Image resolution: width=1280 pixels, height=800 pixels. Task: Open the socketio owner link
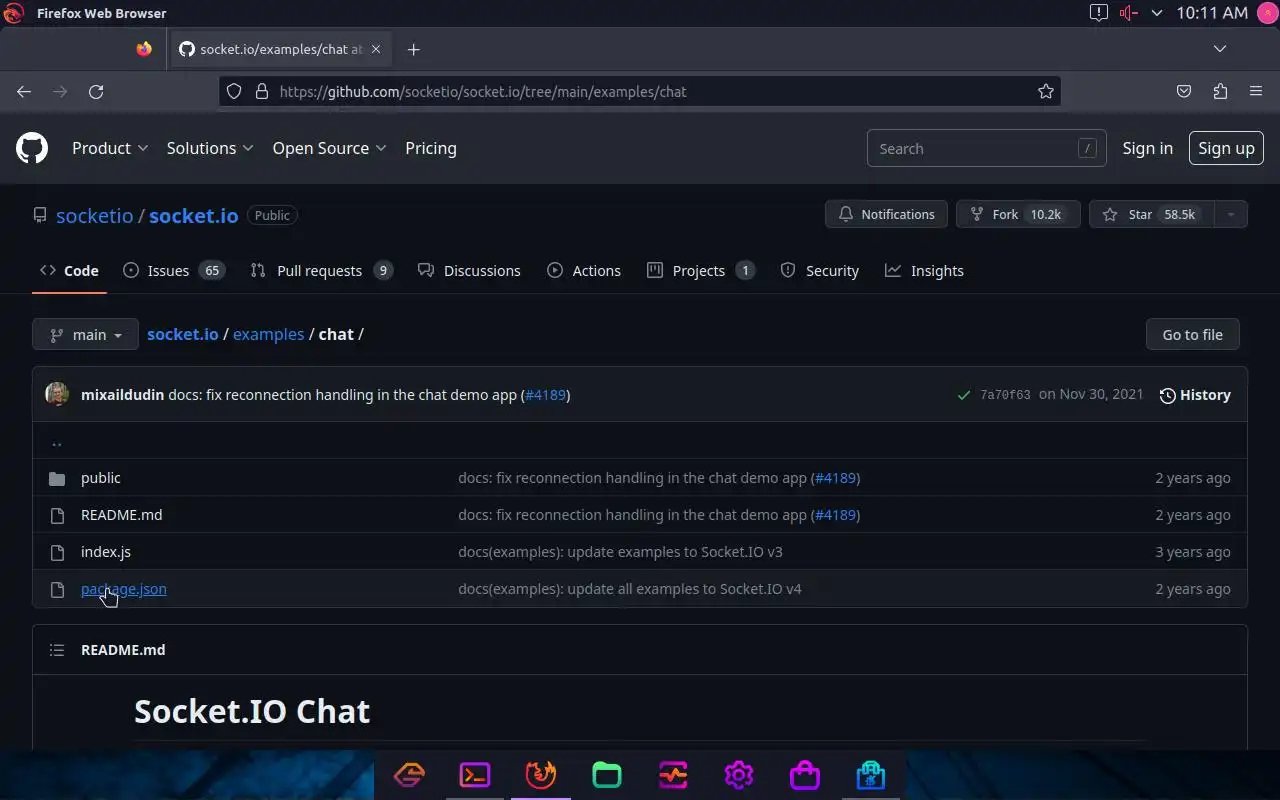94,216
